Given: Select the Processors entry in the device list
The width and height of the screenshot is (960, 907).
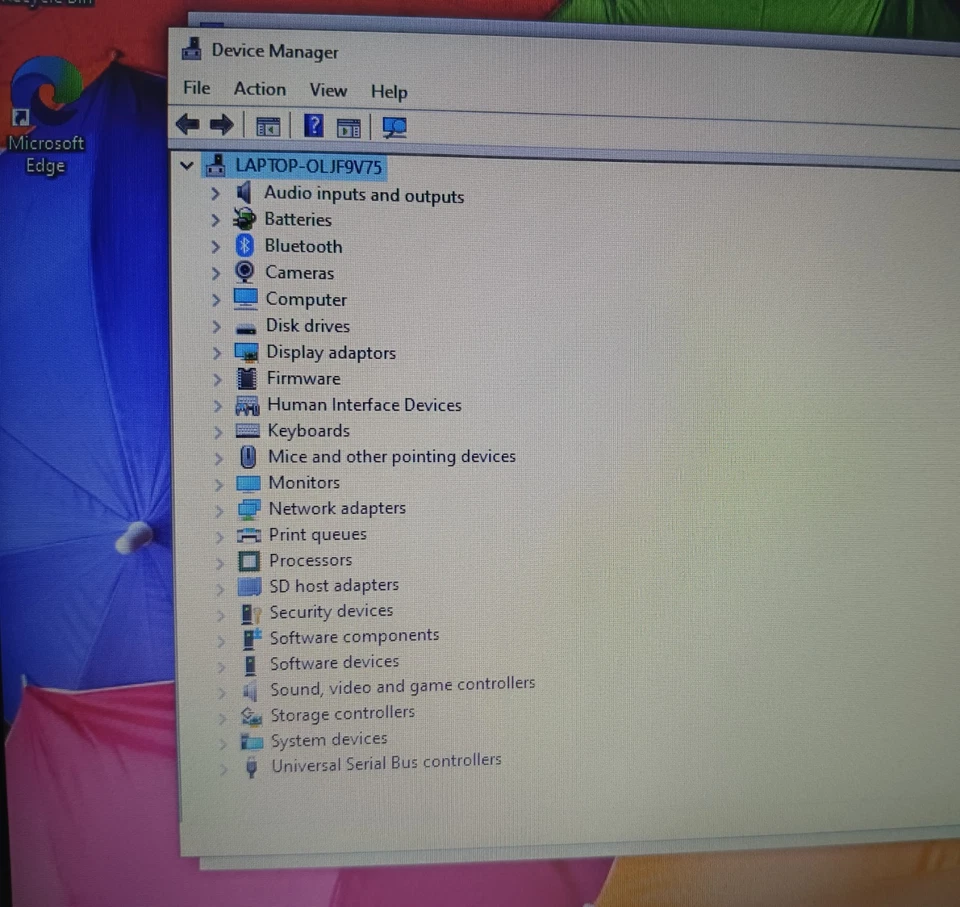Looking at the screenshot, I should pyautogui.click(x=310, y=560).
